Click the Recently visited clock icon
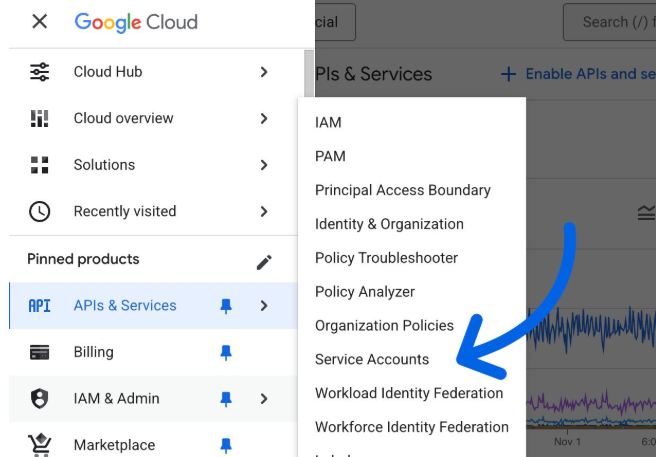 click(x=39, y=211)
